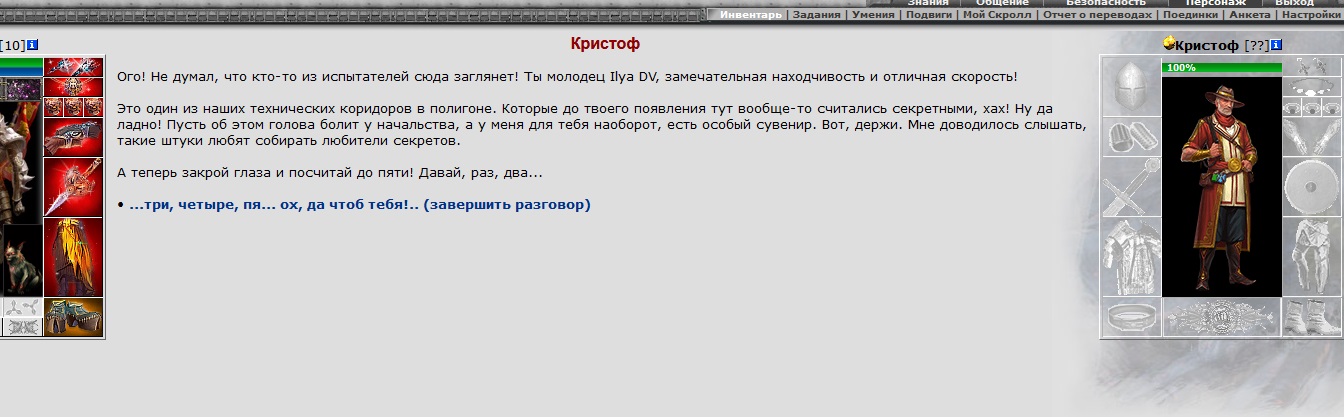The image size is (1344, 417).
Task: Select Кристоф's empty boots slot
Action: (1312, 318)
